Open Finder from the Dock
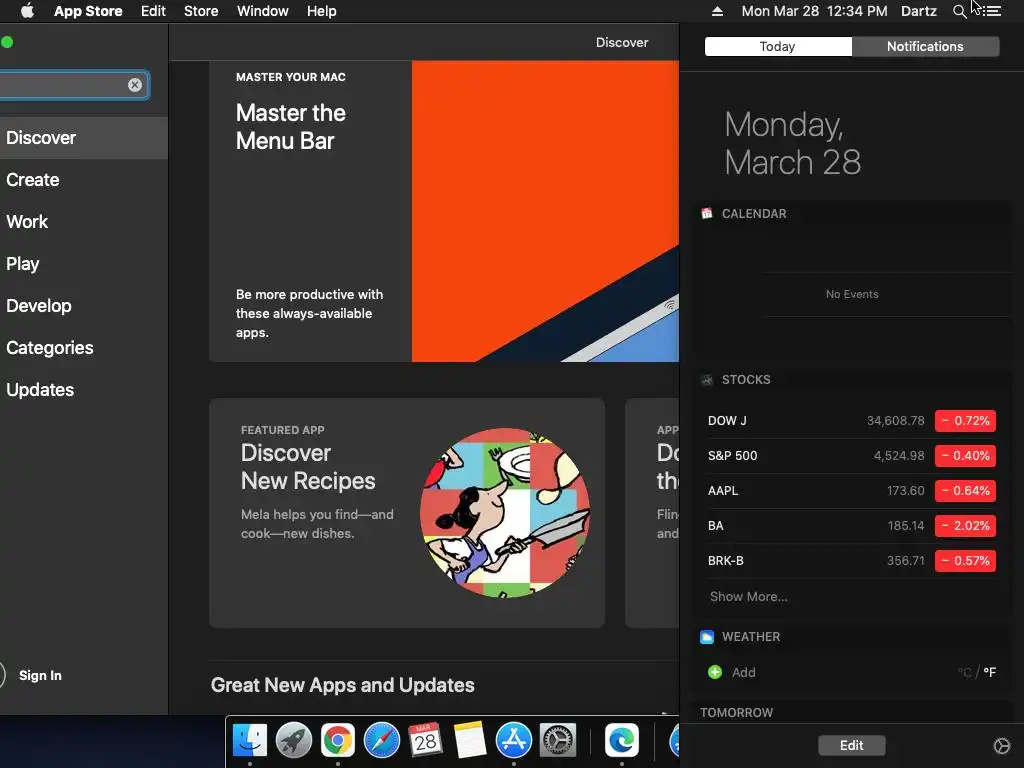Screen dimensions: 1024x768 pyautogui.click(x=250, y=740)
